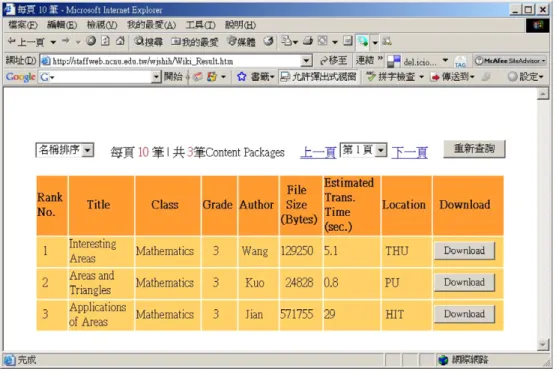Click scrollbar down arrow
The width and height of the screenshot is (556, 372).
[543, 344]
